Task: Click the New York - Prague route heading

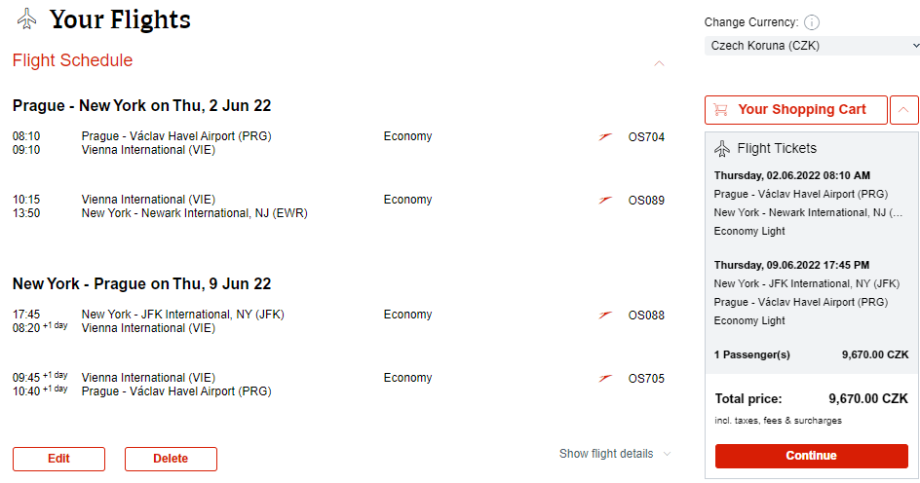Action: pyautogui.click(x=142, y=284)
